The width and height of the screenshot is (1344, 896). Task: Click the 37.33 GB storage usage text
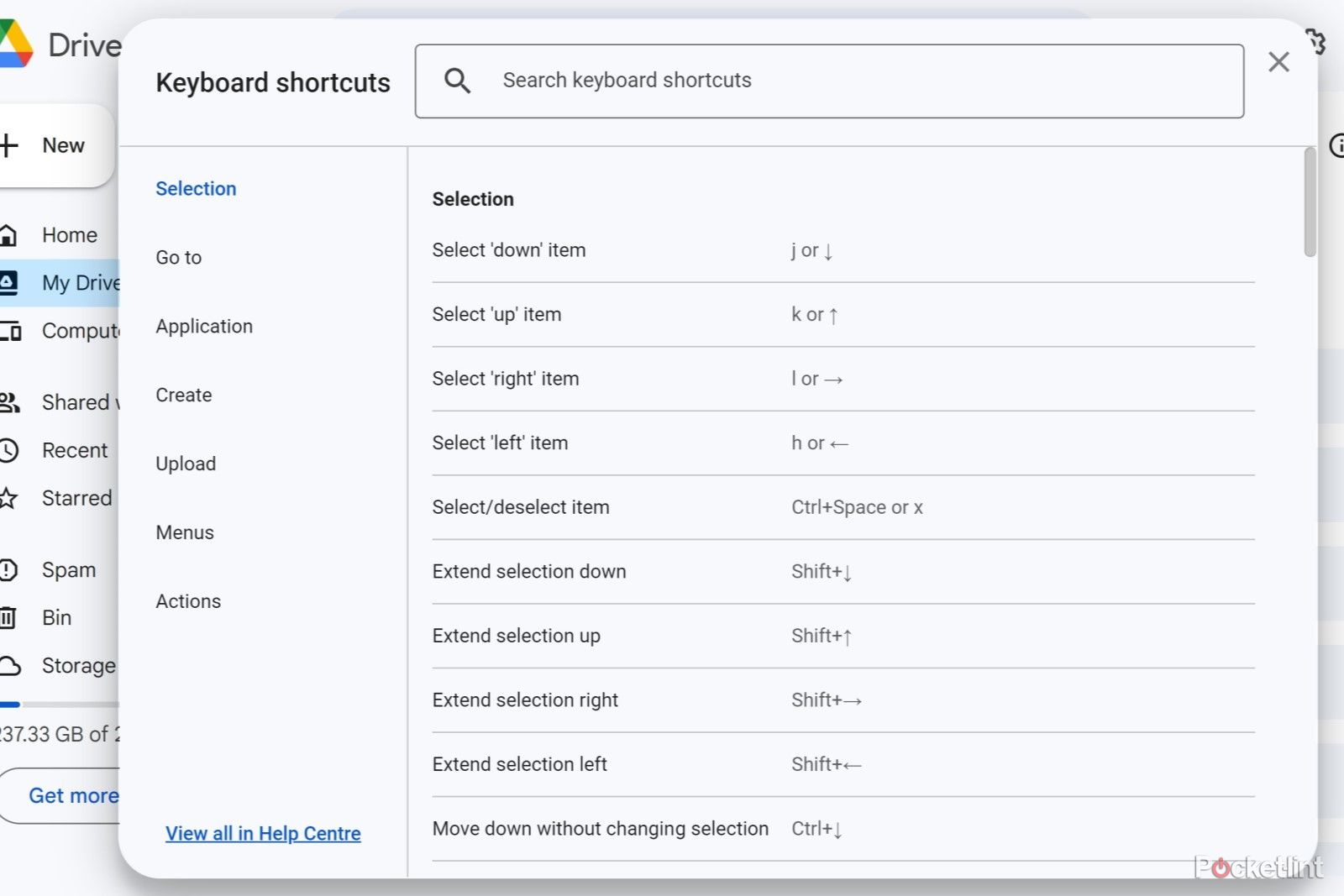(x=59, y=734)
